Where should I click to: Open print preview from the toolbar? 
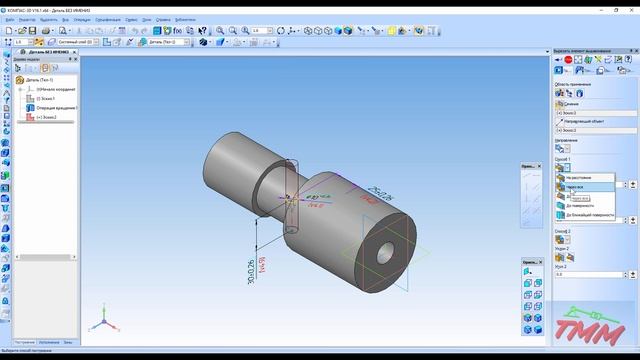click(x=62, y=31)
